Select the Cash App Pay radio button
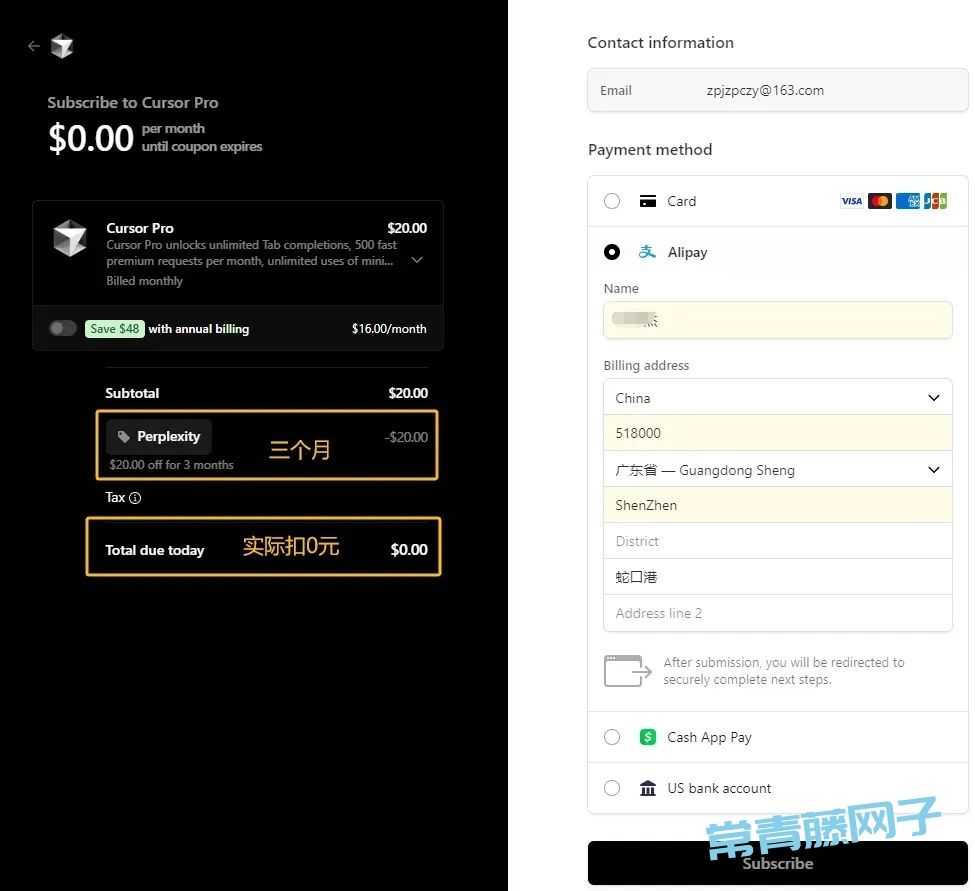The image size is (975, 891). [x=611, y=737]
